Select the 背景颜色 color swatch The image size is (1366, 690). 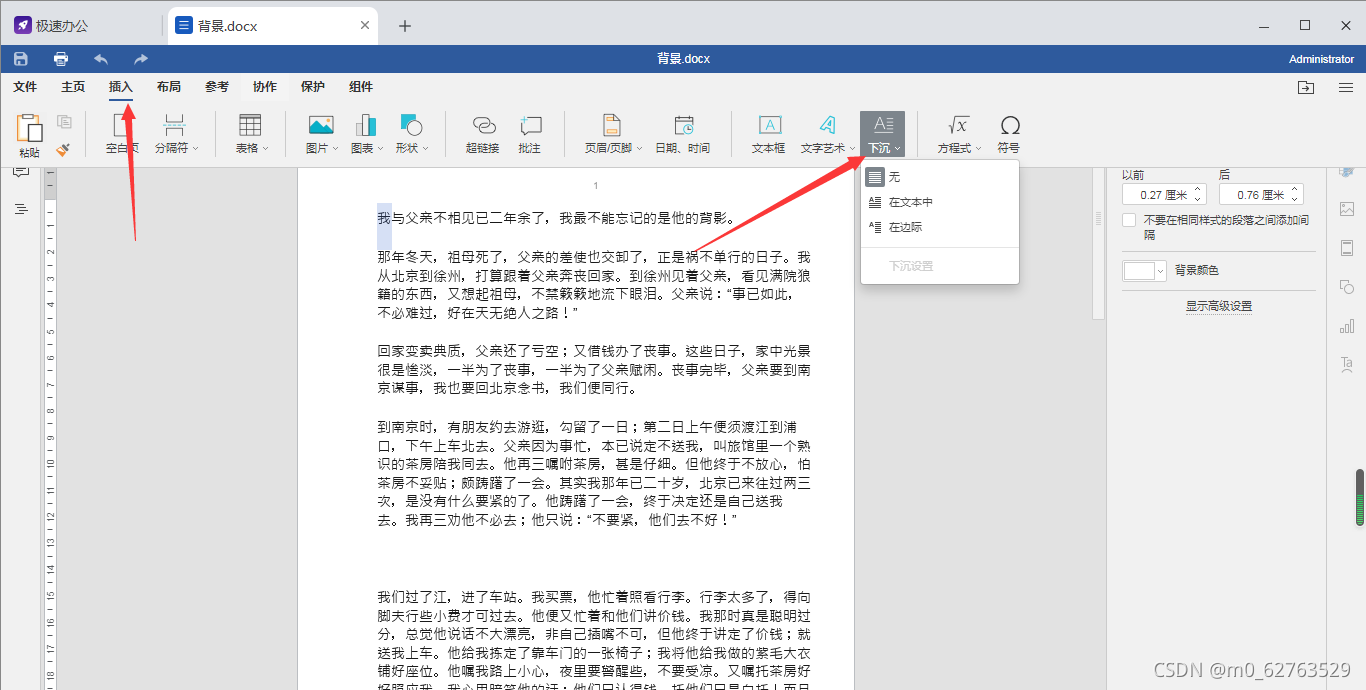click(x=1139, y=269)
